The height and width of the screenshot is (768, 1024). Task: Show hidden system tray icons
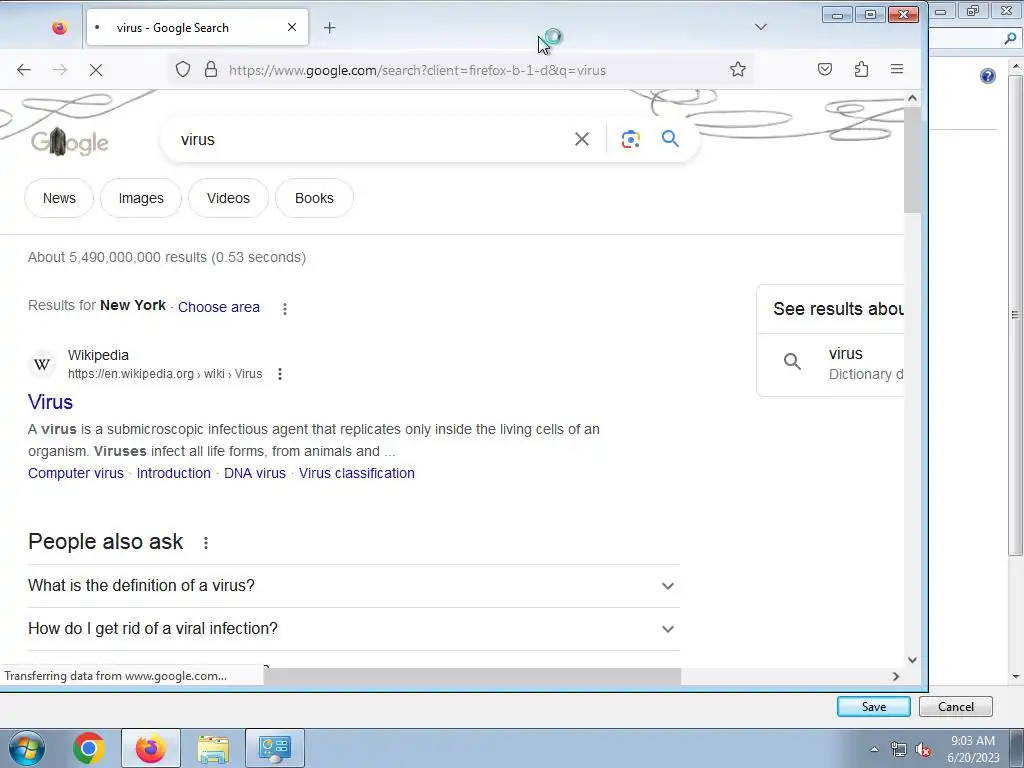tap(874, 749)
